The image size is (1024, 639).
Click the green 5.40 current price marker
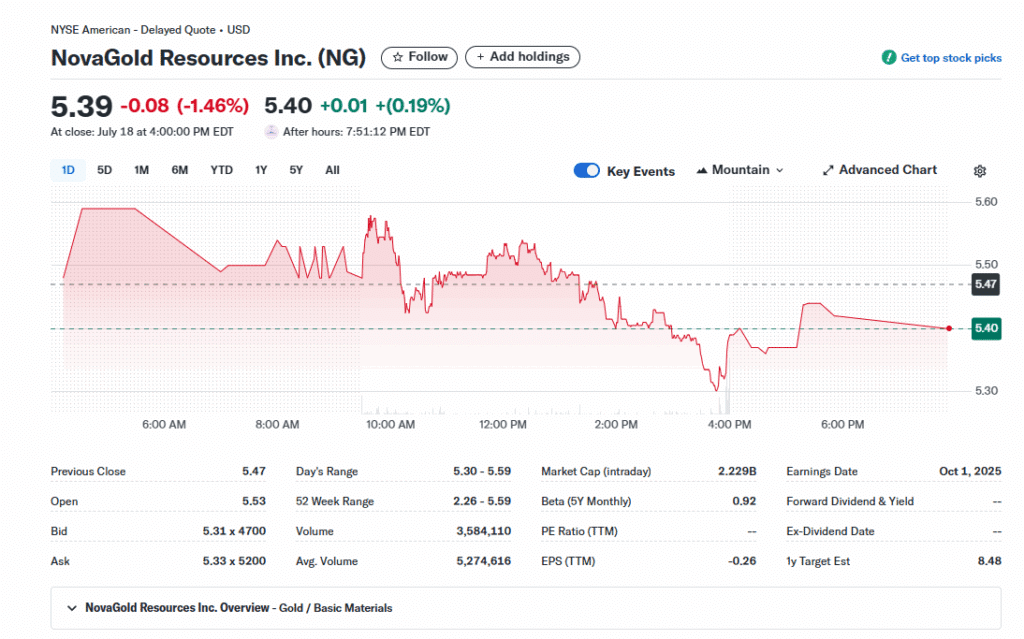coord(985,328)
